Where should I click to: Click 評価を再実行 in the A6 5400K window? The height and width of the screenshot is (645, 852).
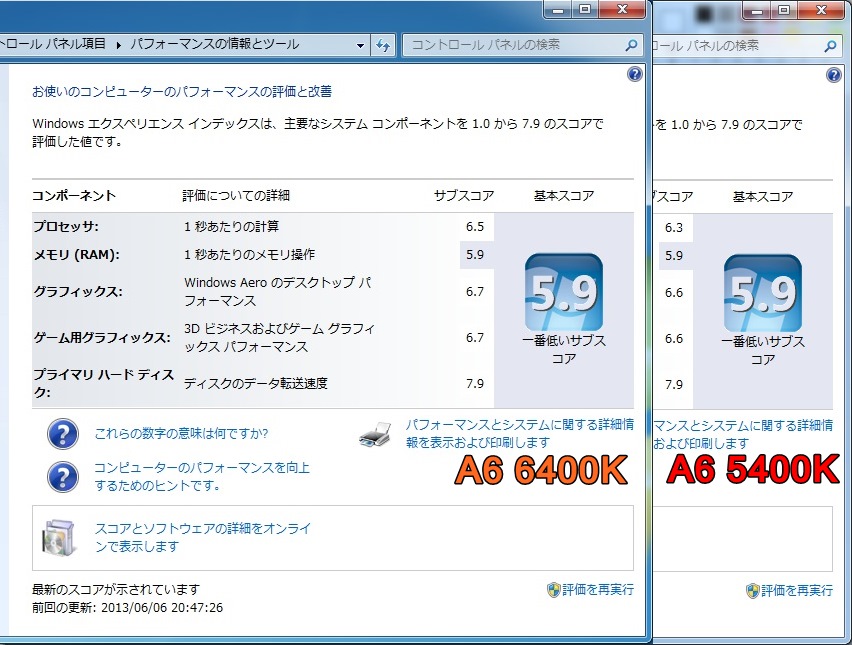pos(797,591)
